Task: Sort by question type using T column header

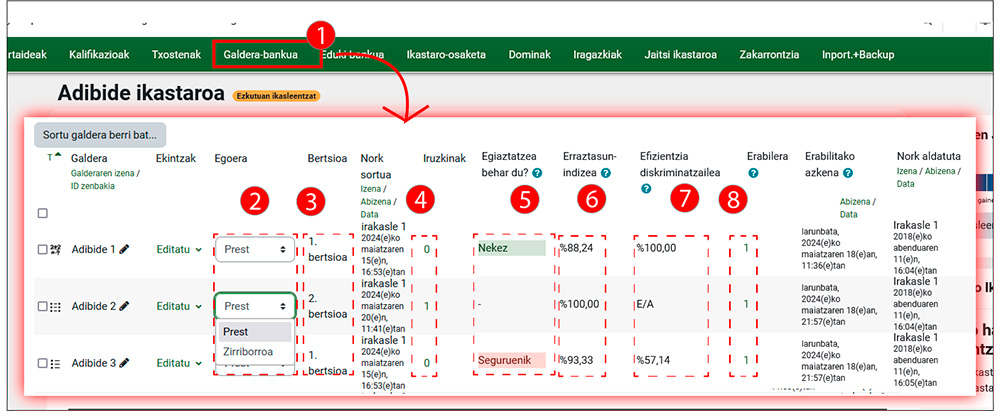Action: point(50,157)
